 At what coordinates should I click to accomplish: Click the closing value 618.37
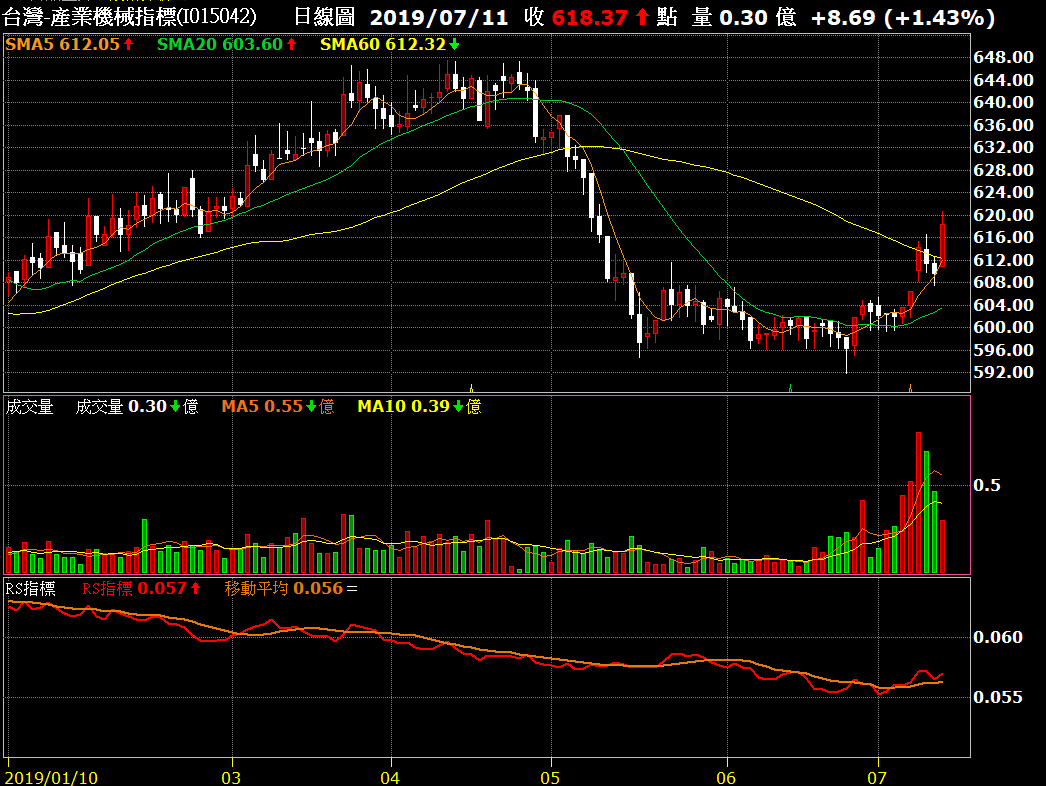(590, 17)
